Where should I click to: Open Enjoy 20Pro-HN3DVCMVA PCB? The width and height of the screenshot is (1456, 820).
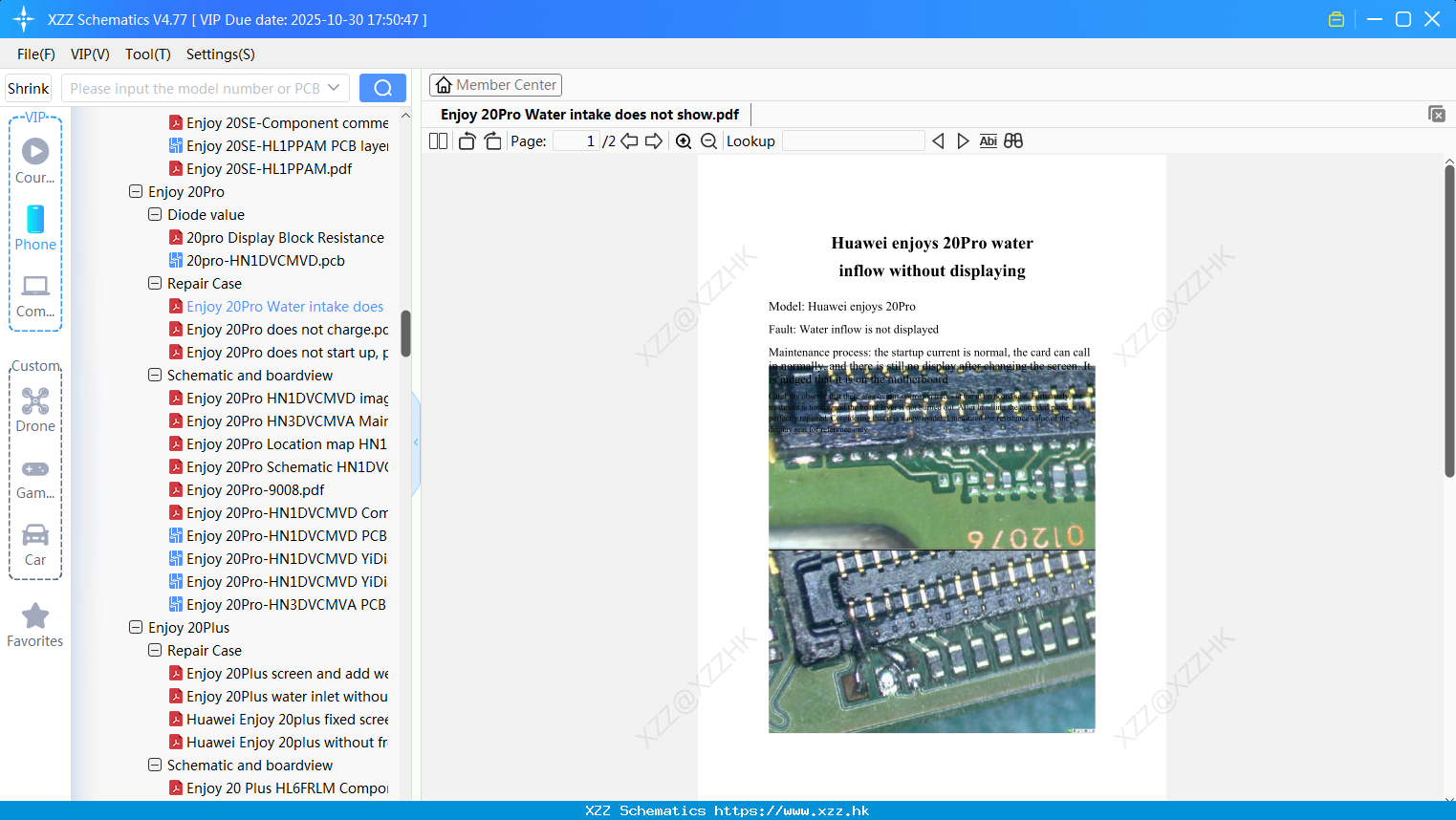(x=286, y=604)
